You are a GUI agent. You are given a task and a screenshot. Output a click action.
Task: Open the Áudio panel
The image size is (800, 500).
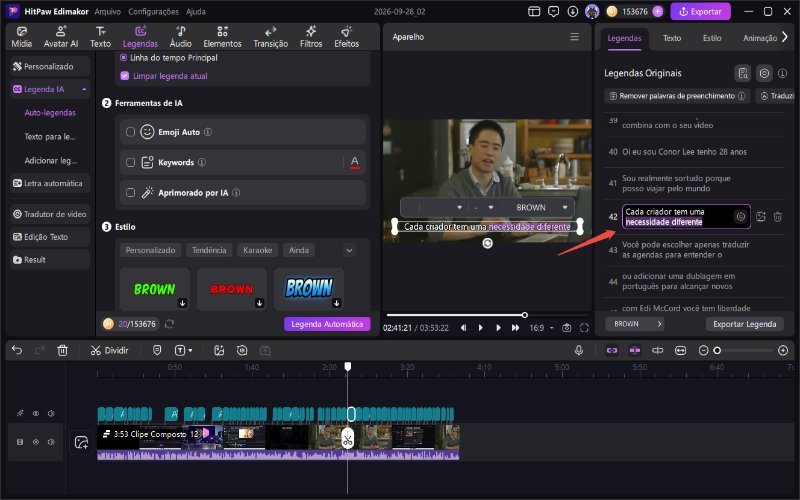coord(181,37)
